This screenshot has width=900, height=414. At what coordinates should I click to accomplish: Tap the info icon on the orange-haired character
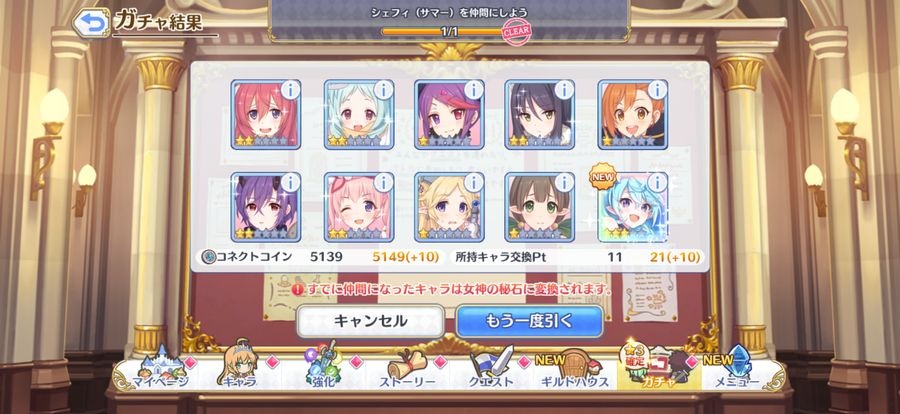coord(657,90)
